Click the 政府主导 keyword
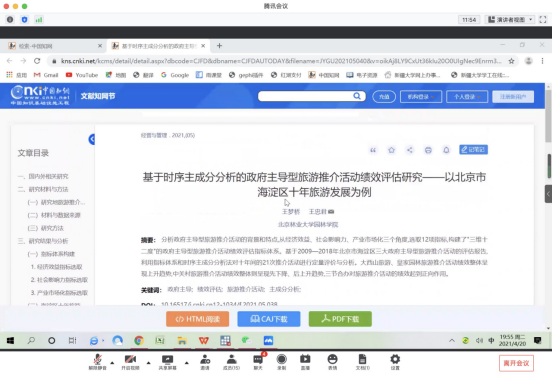This screenshot has height=376, width=553. coord(180,289)
